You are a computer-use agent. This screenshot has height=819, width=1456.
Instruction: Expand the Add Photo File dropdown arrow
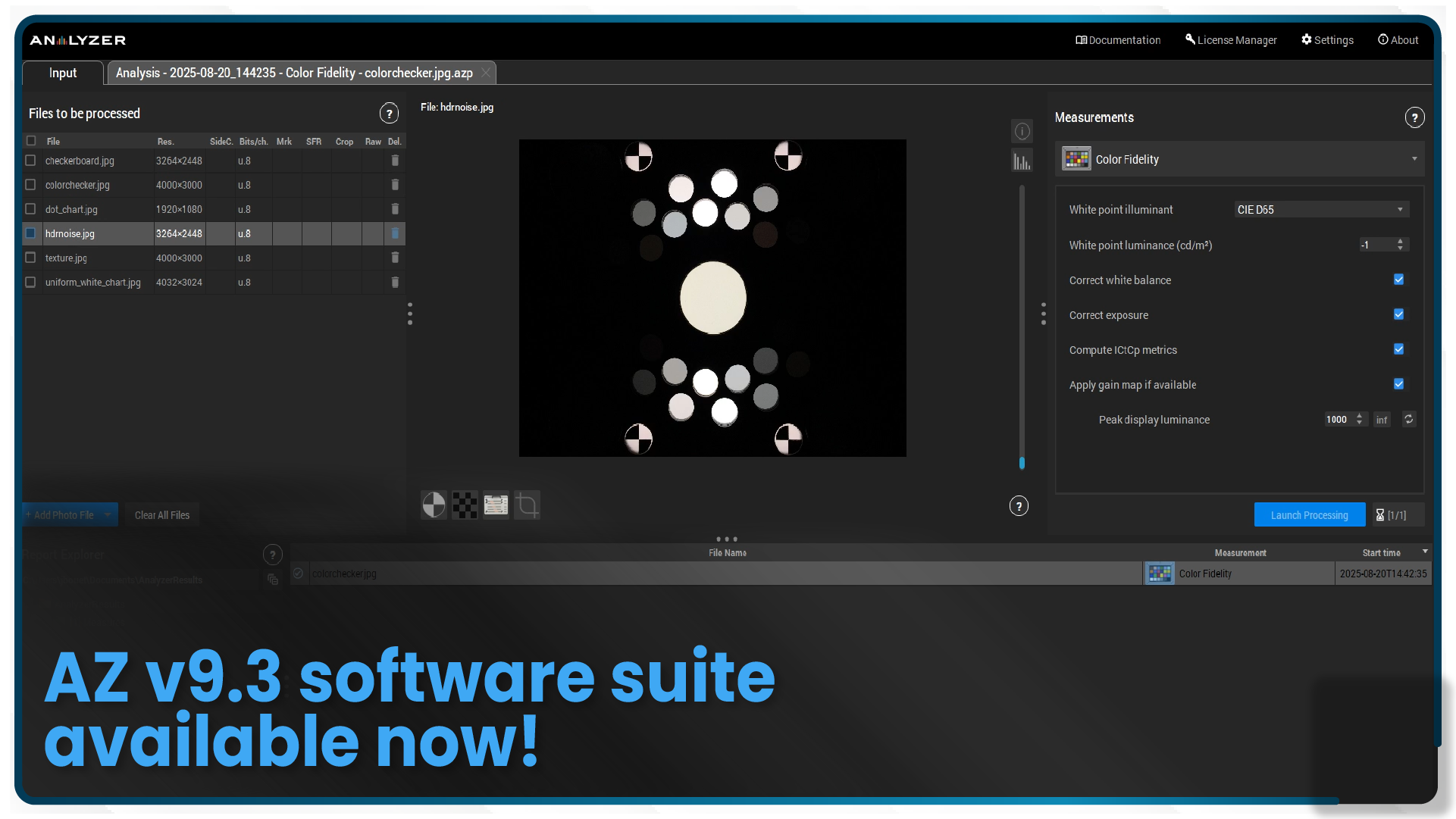click(x=108, y=515)
